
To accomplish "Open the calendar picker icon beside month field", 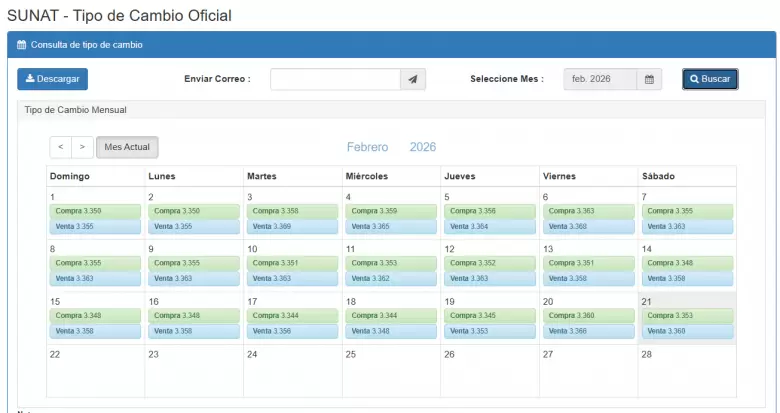I will [649, 80].
